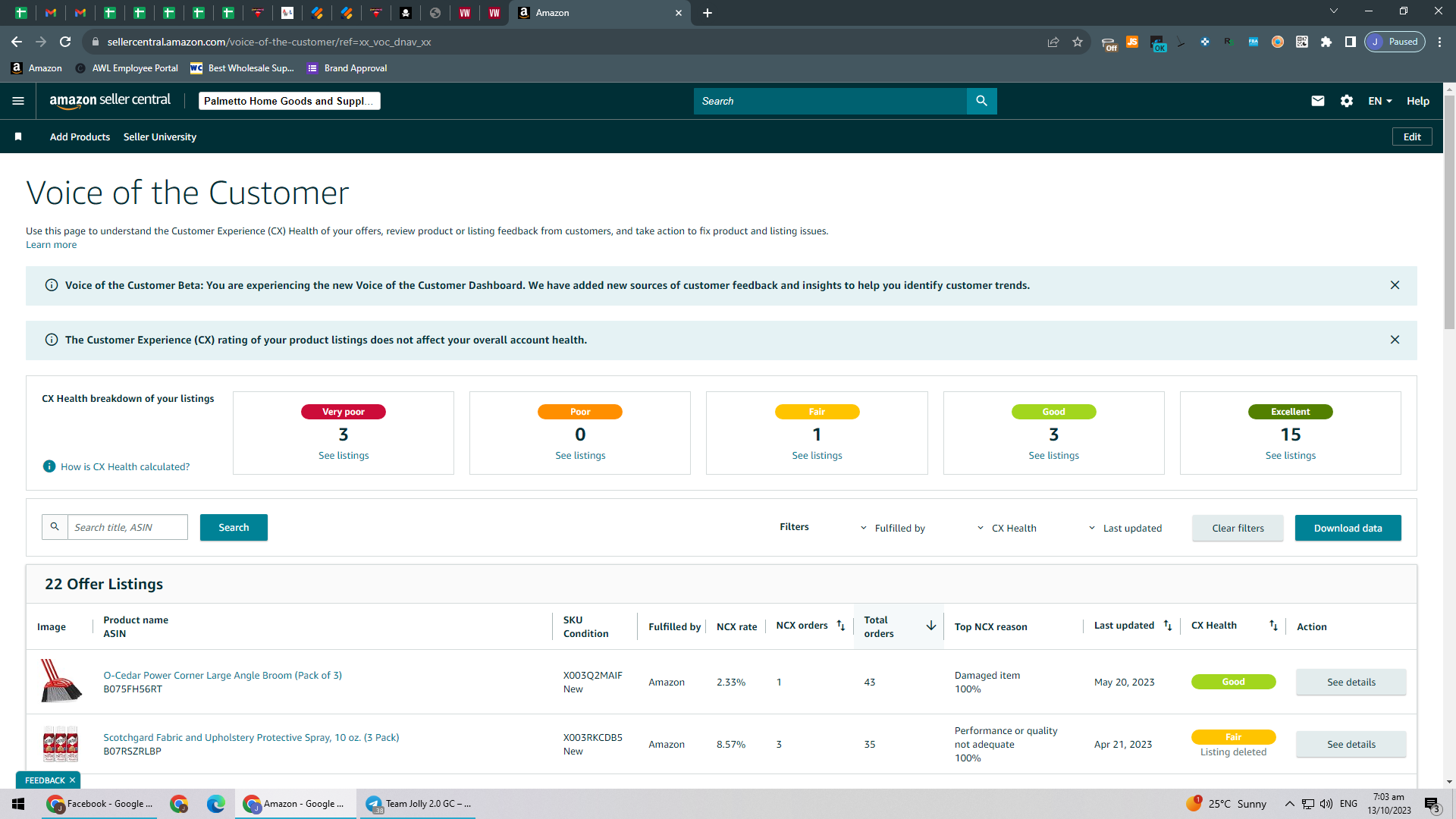The width and height of the screenshot is (1456, 819).
Task: Click Download data button
Action: click(x=1348, y=528)
